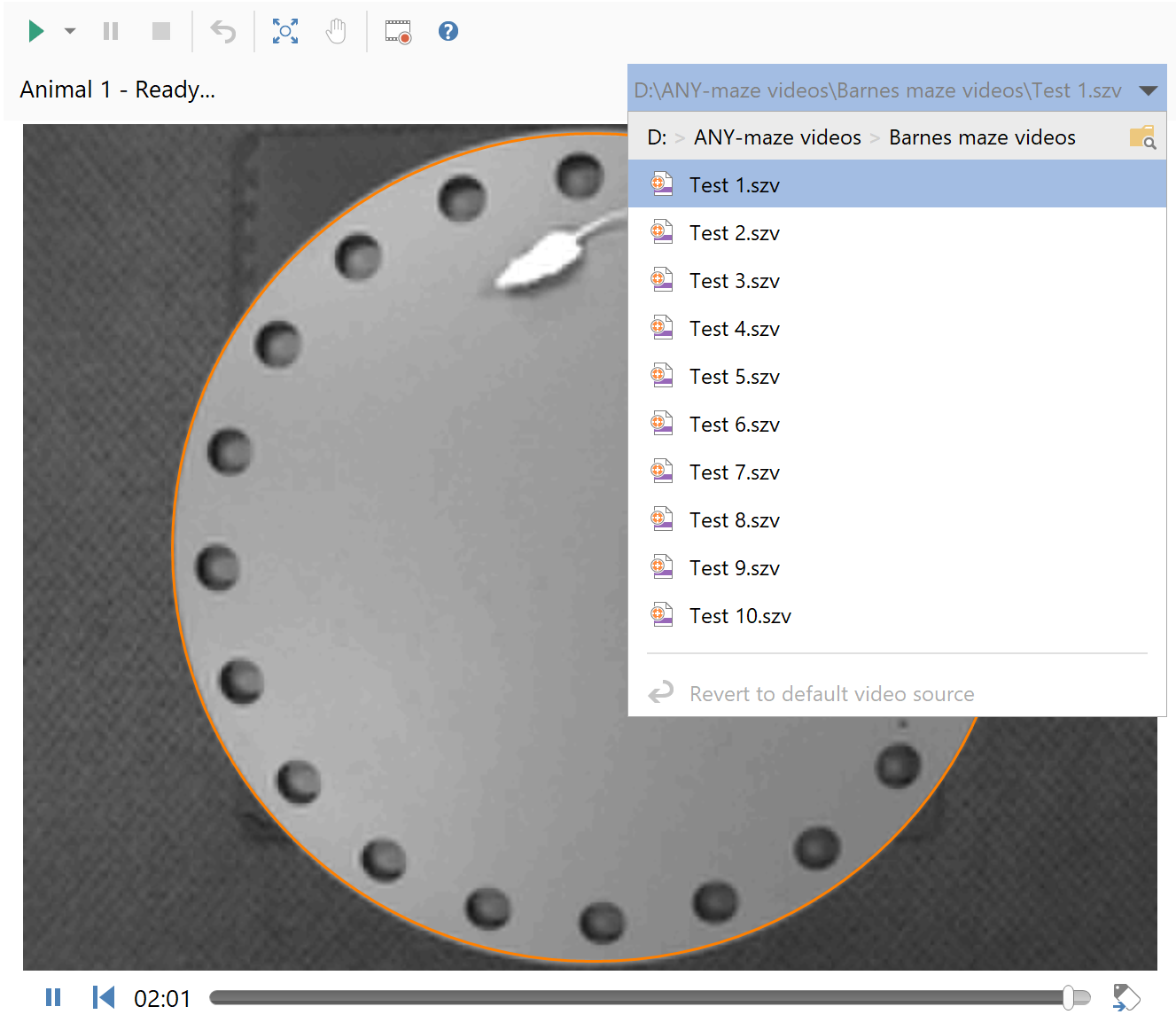
Task: Click the Animal 1 - Ready status text
Action: [118, 89]
